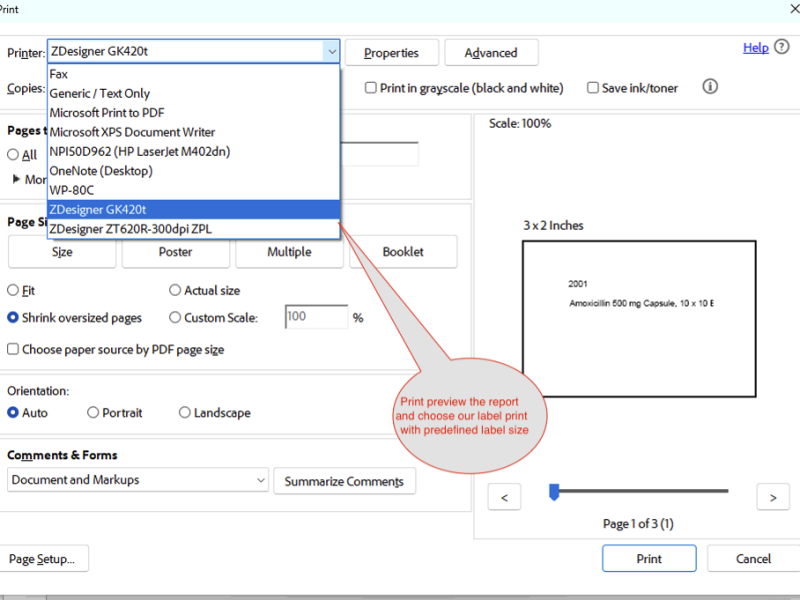The height and width of the screenshot is (600, 800).
Task: Switch to Size page sizing
Action: point(62,252)
